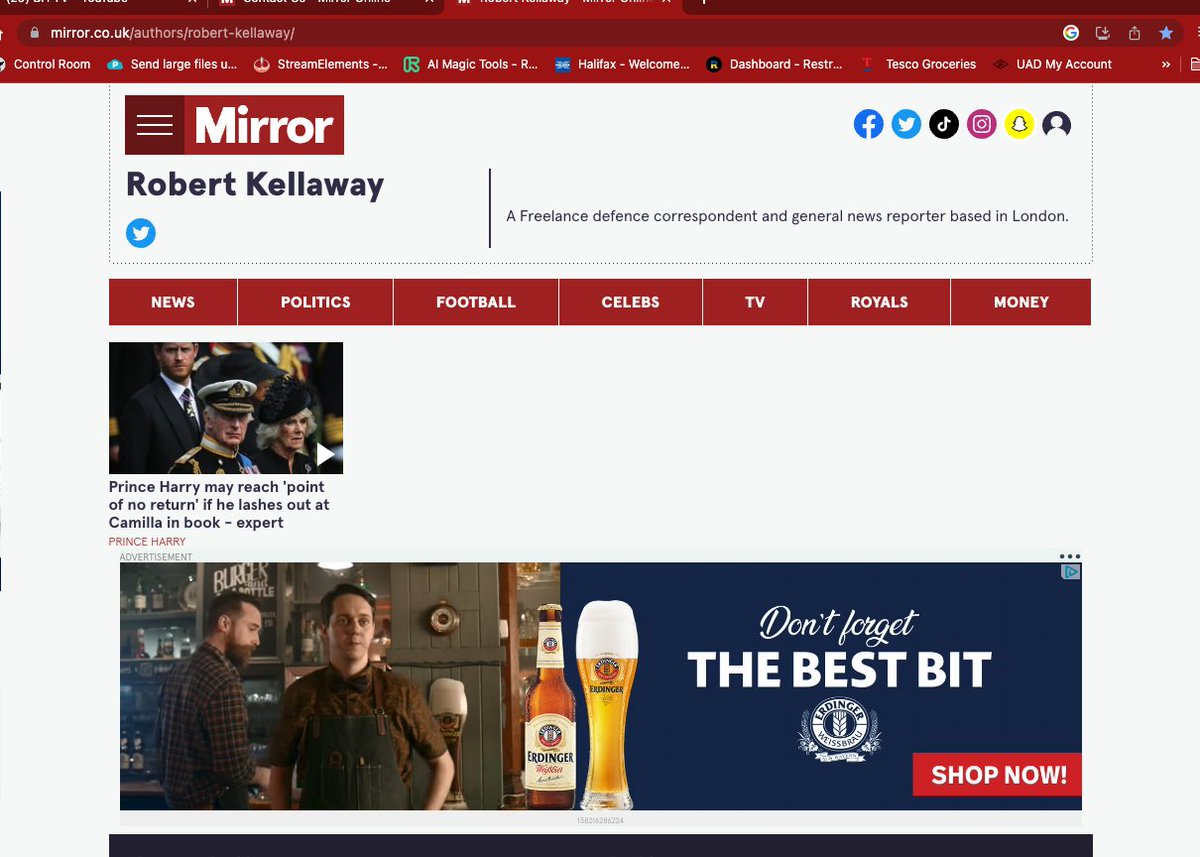The image size is (1200, 857).
Task: Click the PRINCE HARRY topic tag
Action: tap(147, 541)
